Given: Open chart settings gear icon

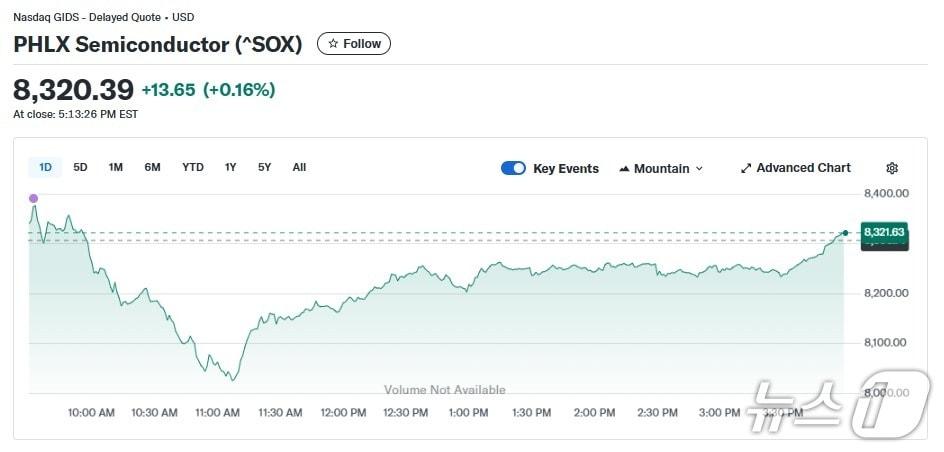Looking at the screenshot, I should point(892,168).
